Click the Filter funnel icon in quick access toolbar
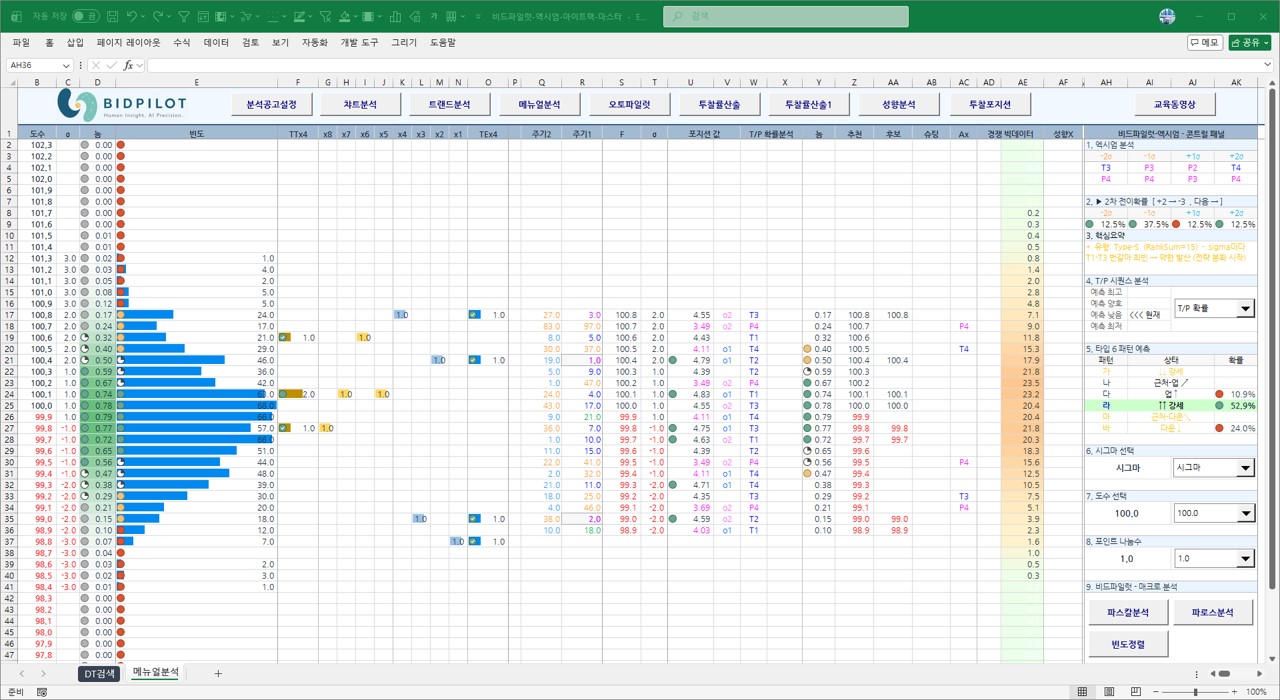Screen dimensions: 1280x700 184,16
